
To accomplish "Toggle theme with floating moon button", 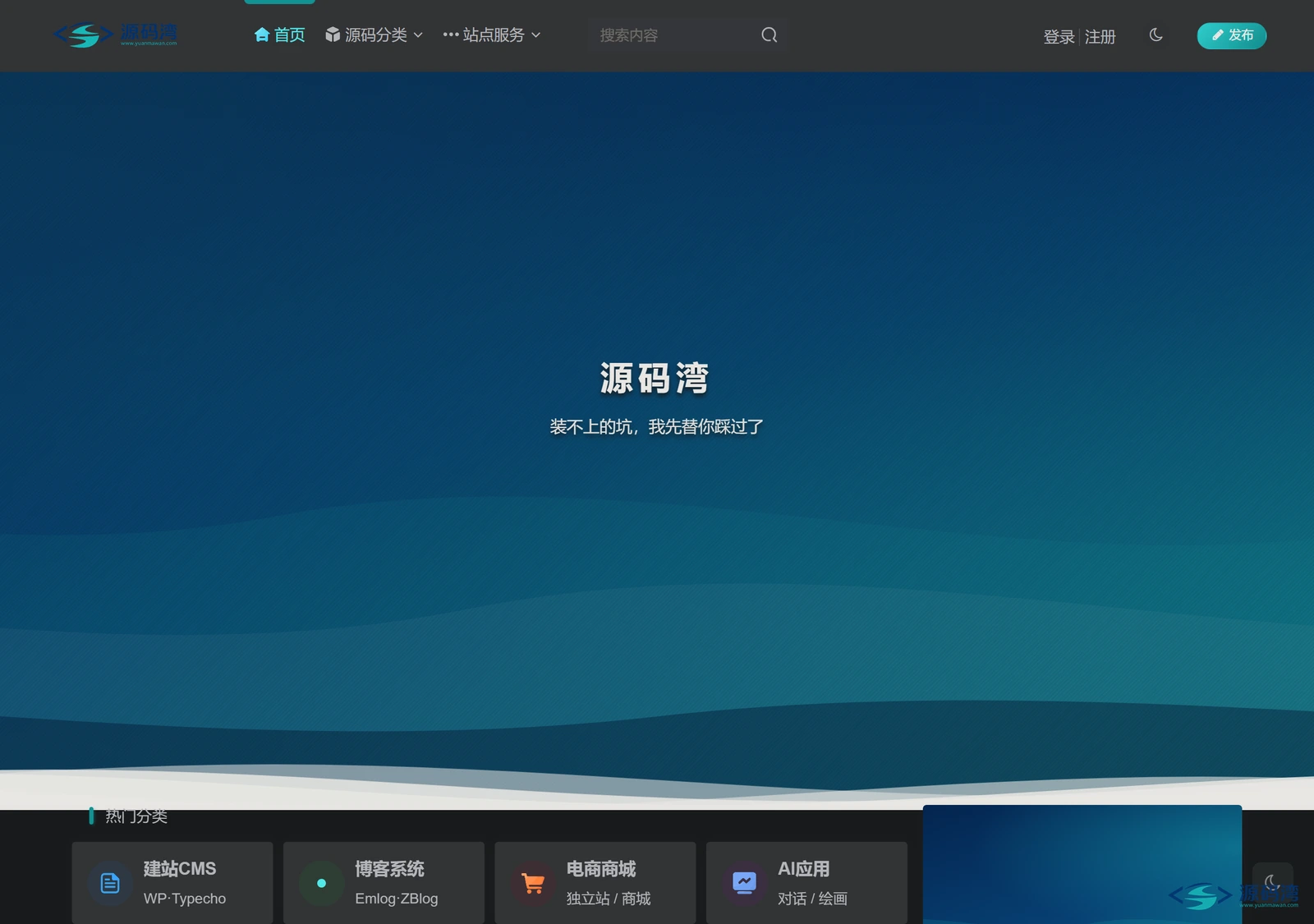I will click(x=1272, y=883).
